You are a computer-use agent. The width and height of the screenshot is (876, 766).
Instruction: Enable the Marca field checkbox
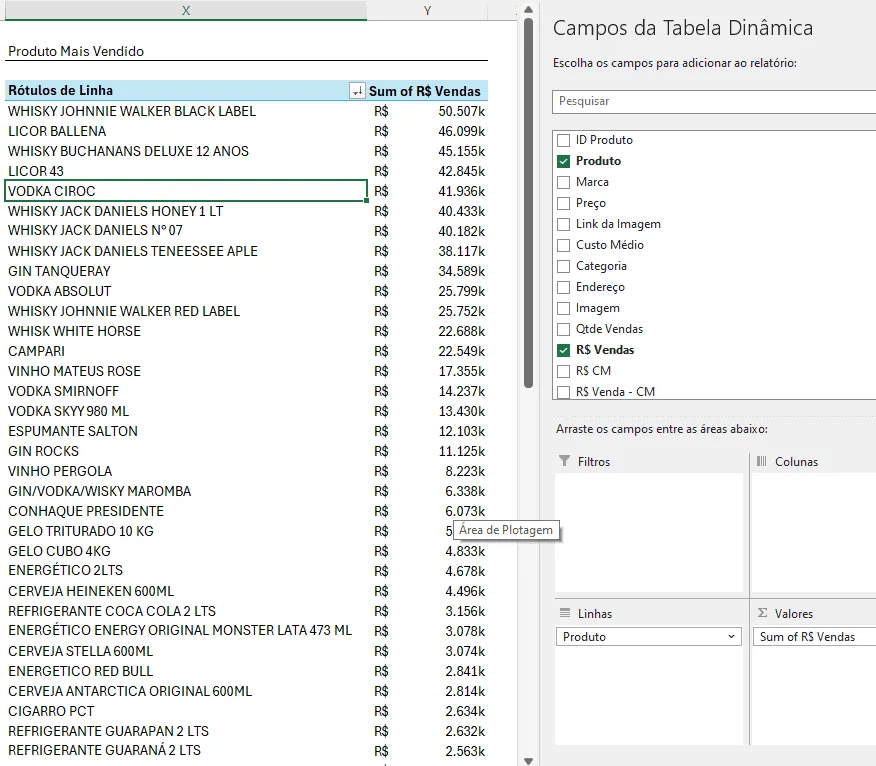[x=563, y=182]
